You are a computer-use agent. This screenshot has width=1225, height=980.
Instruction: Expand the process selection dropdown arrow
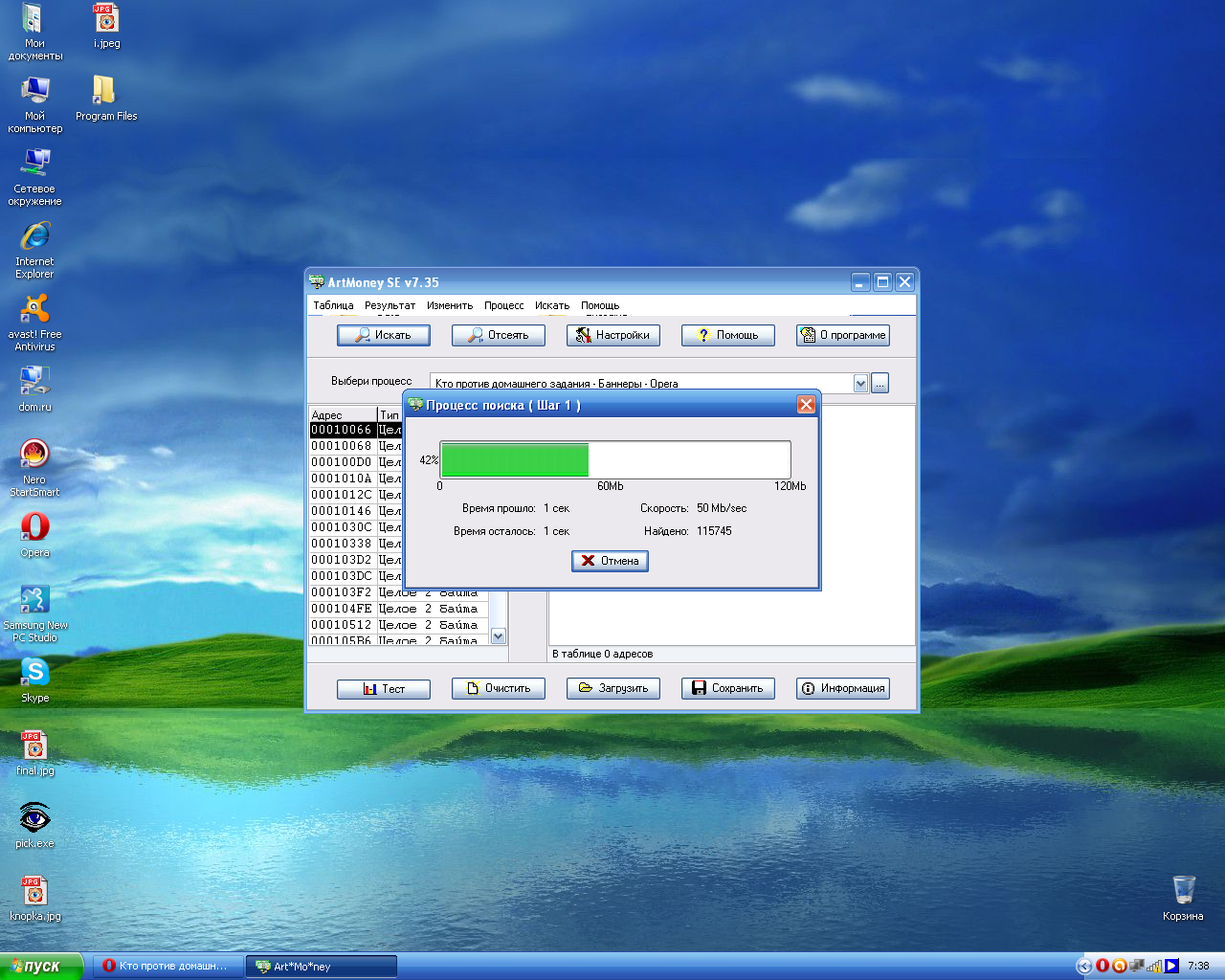click(860, 383)
